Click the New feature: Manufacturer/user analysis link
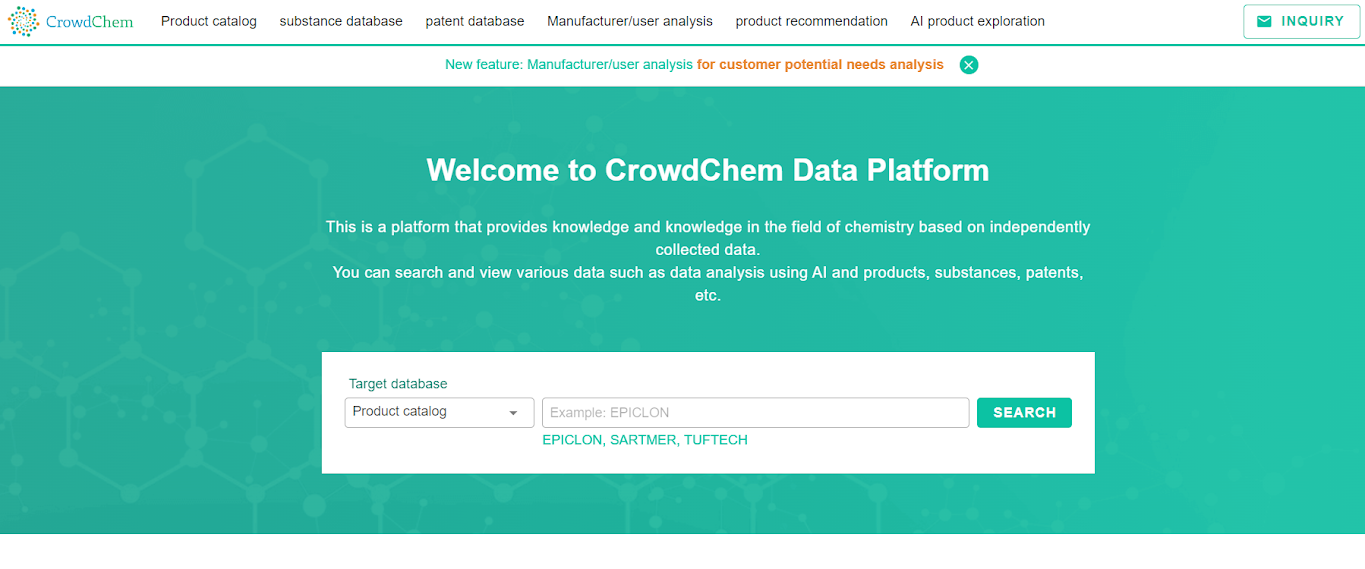The height and width of the screenshot is (569, 1365). pyautogui.click(x=569, y=65)
